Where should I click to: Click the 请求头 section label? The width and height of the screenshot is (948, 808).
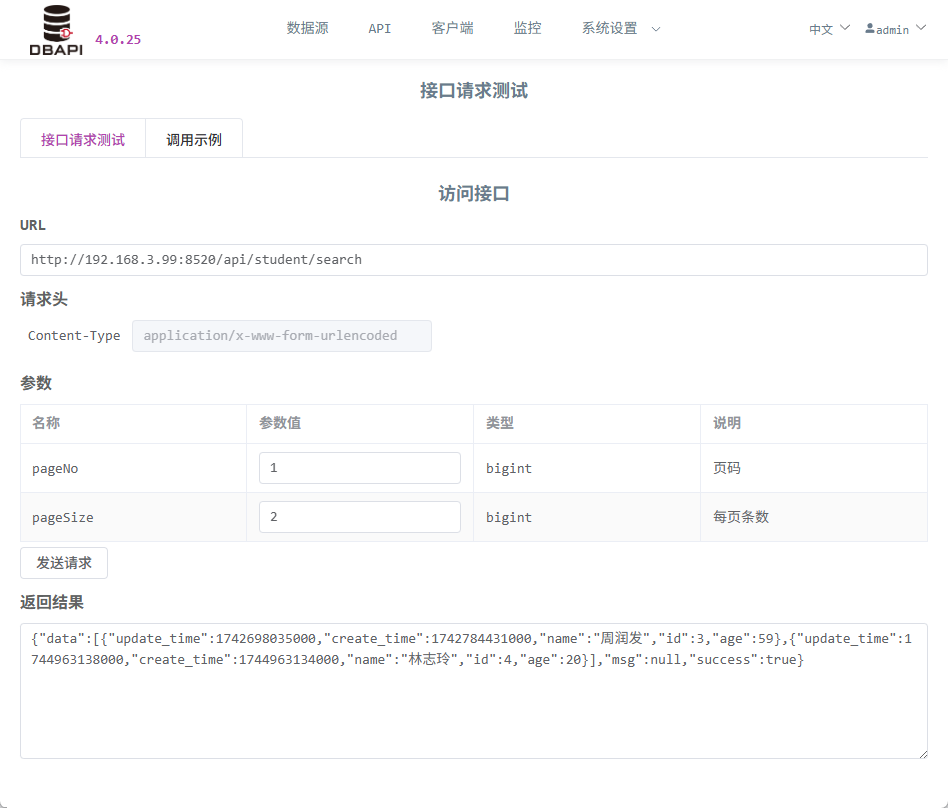tap(44, 299)
